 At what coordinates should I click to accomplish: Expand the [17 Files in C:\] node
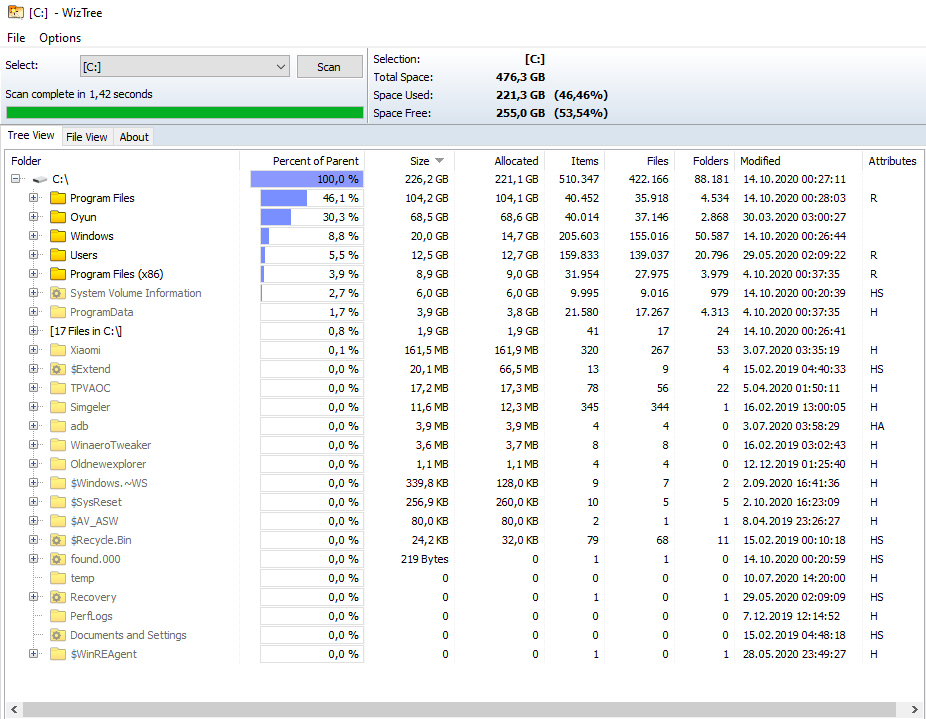(x=34, y=331)
